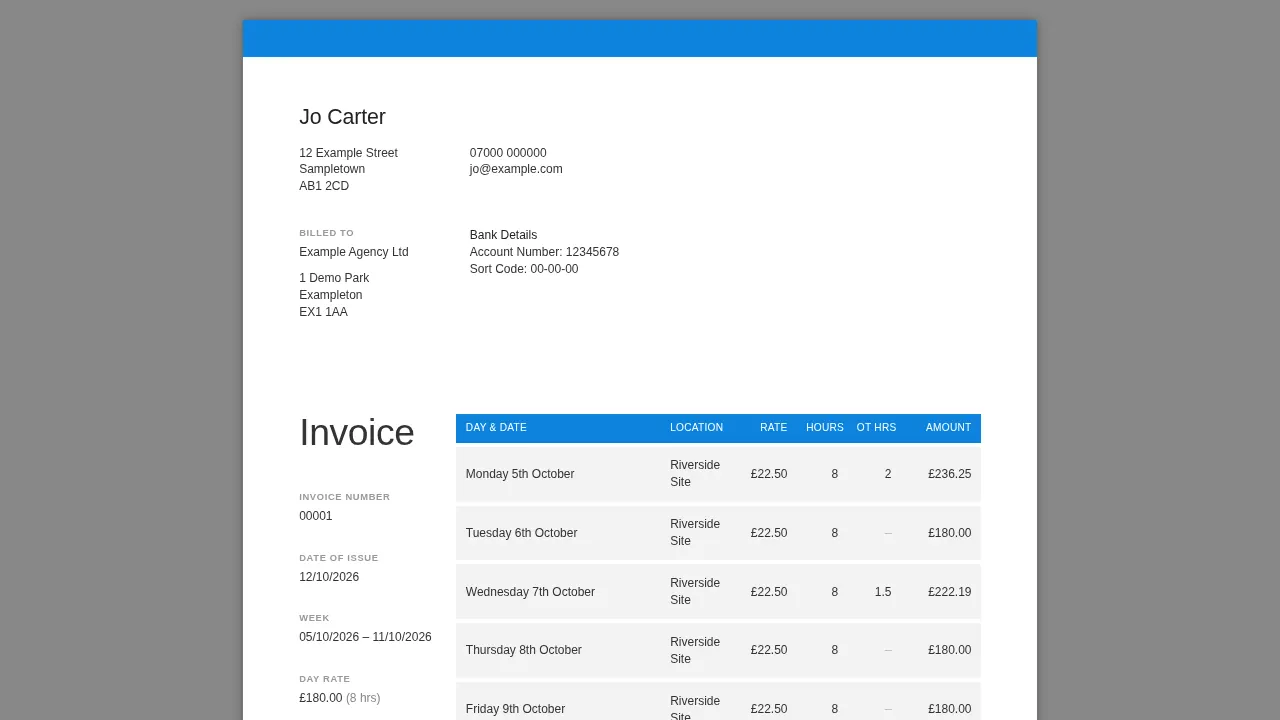Select week range 05/10/2026 – 11/10/2026
Viewport: 1280px width, 720px height.
click(x=365, y=637)
